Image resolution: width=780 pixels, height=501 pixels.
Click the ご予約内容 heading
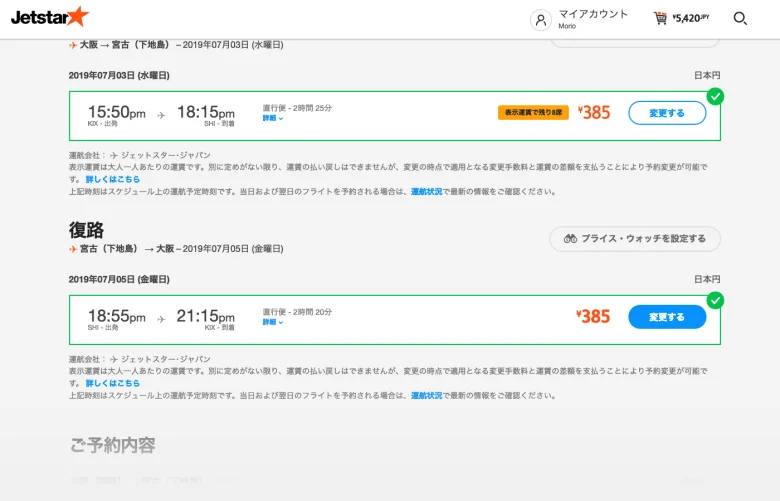pyautogui.click(x=112, y=445)
